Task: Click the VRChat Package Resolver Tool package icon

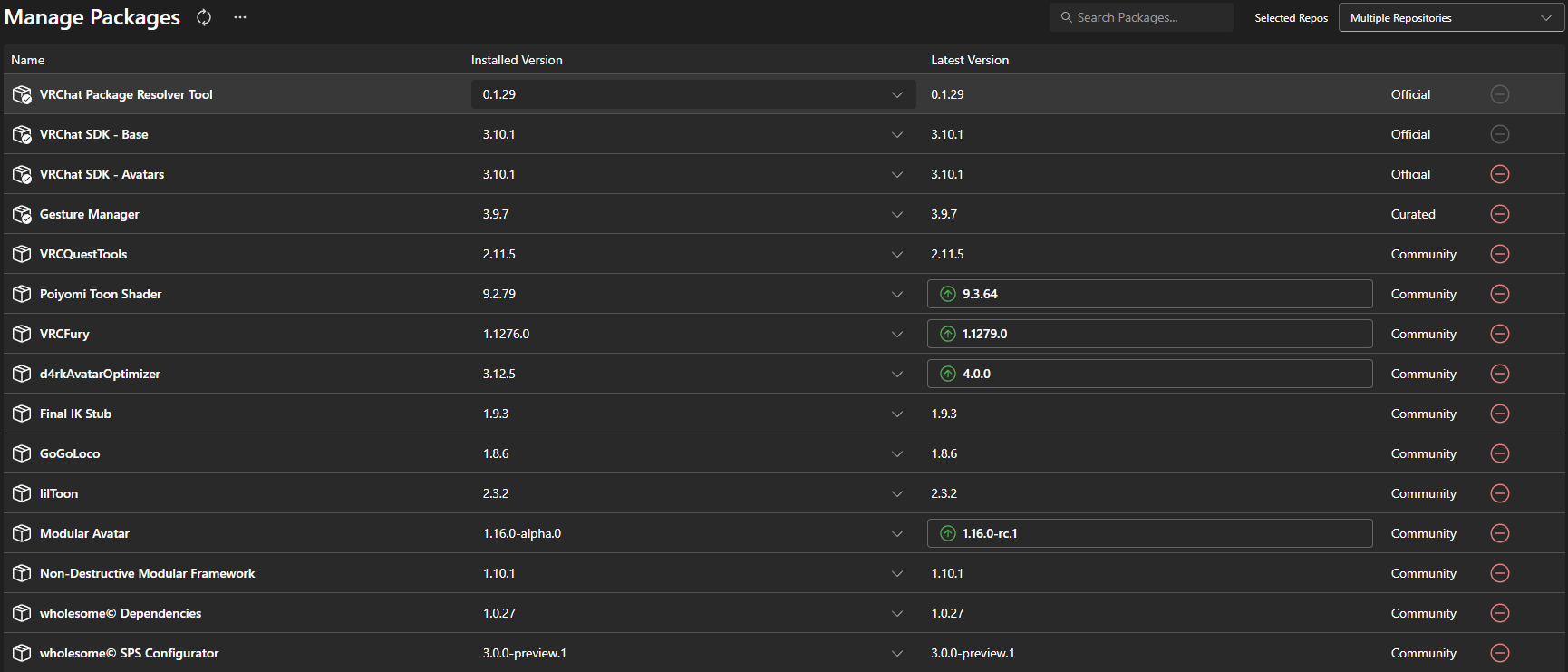Action: point(22,94)
